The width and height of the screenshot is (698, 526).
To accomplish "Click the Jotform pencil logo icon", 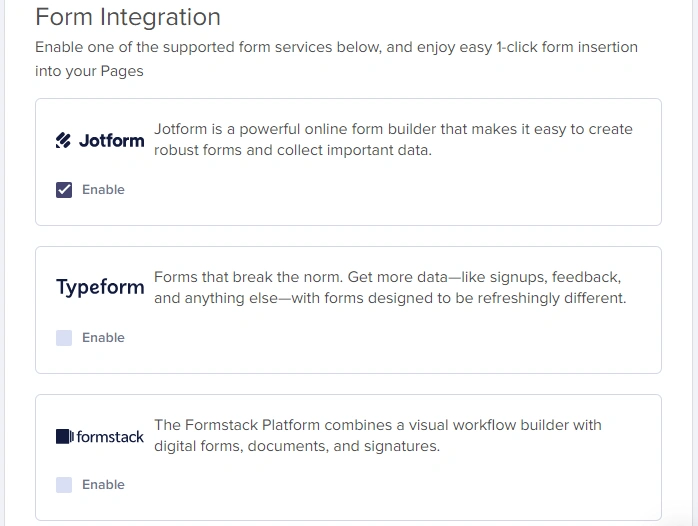I will tap(63, 141).
